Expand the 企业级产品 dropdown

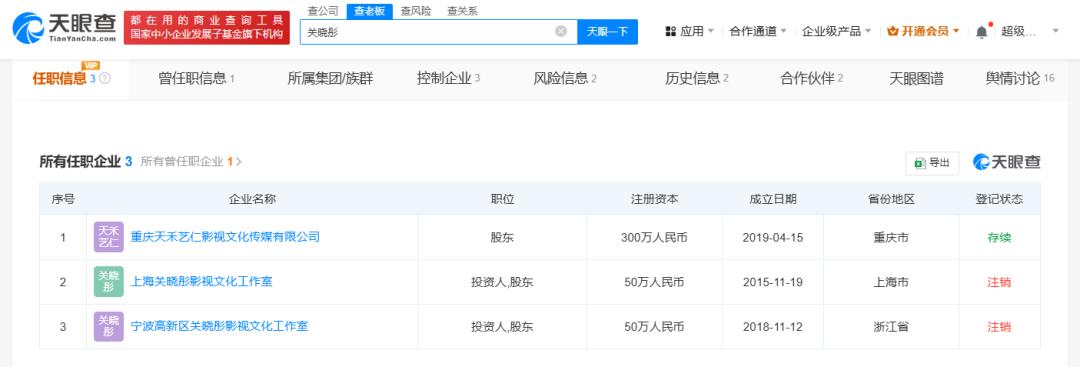[837, 31]
